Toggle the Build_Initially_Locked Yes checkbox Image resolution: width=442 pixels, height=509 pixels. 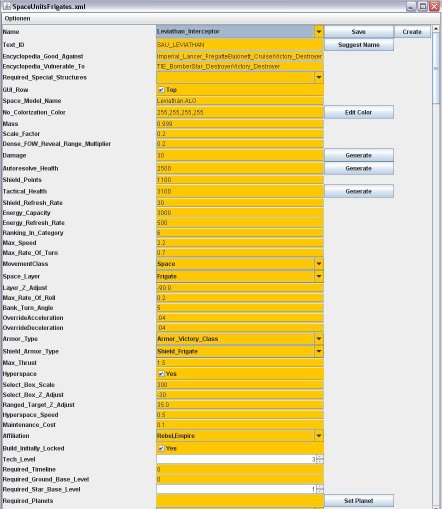click(x=161, y=448)
